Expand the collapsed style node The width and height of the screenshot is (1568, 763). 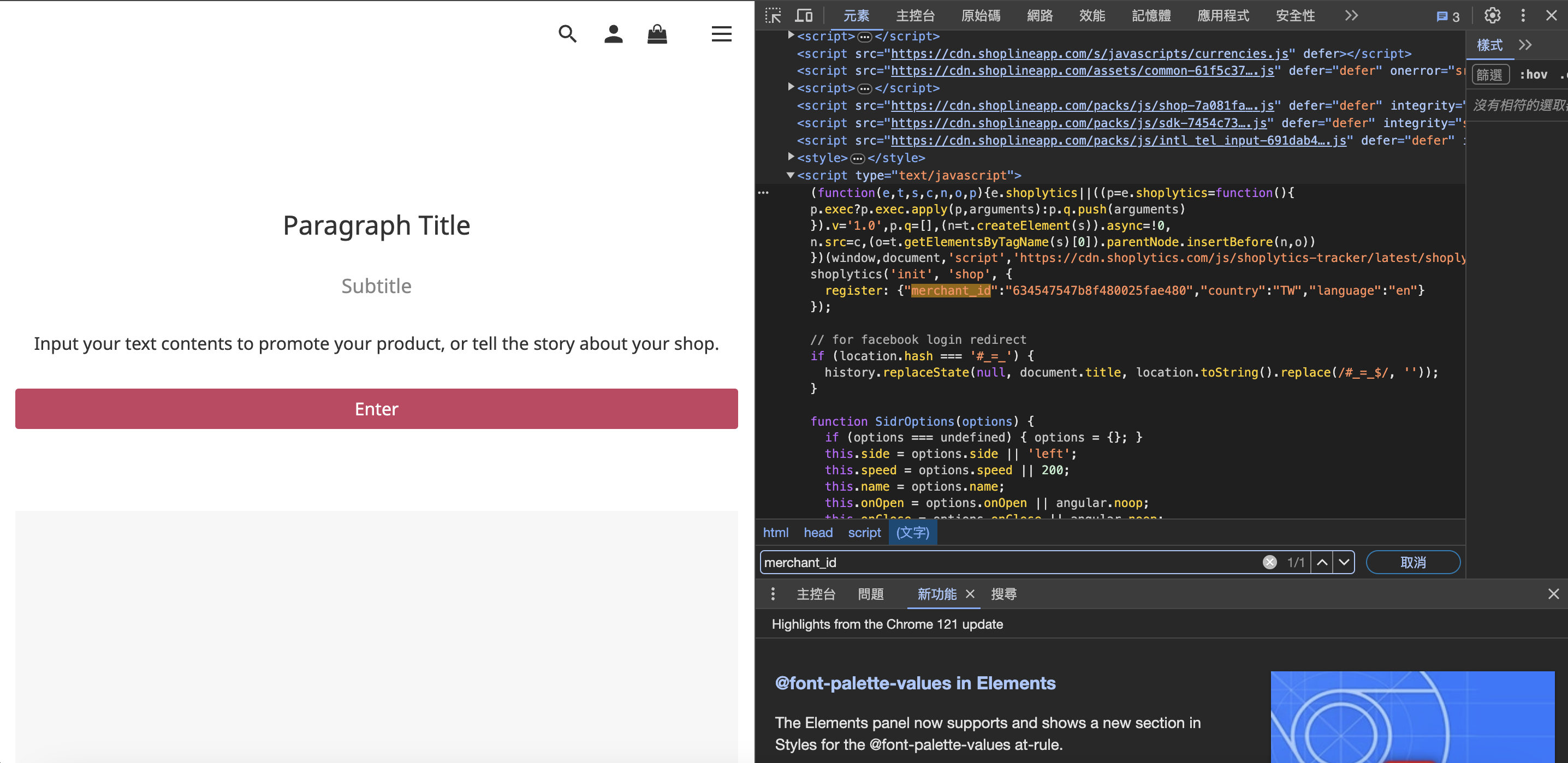click(x=791, y=157)
